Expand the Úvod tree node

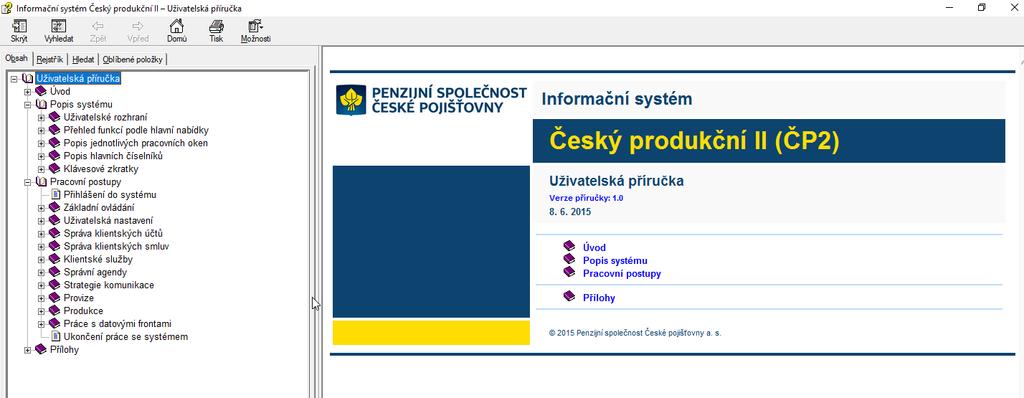[x=27, y=92]
